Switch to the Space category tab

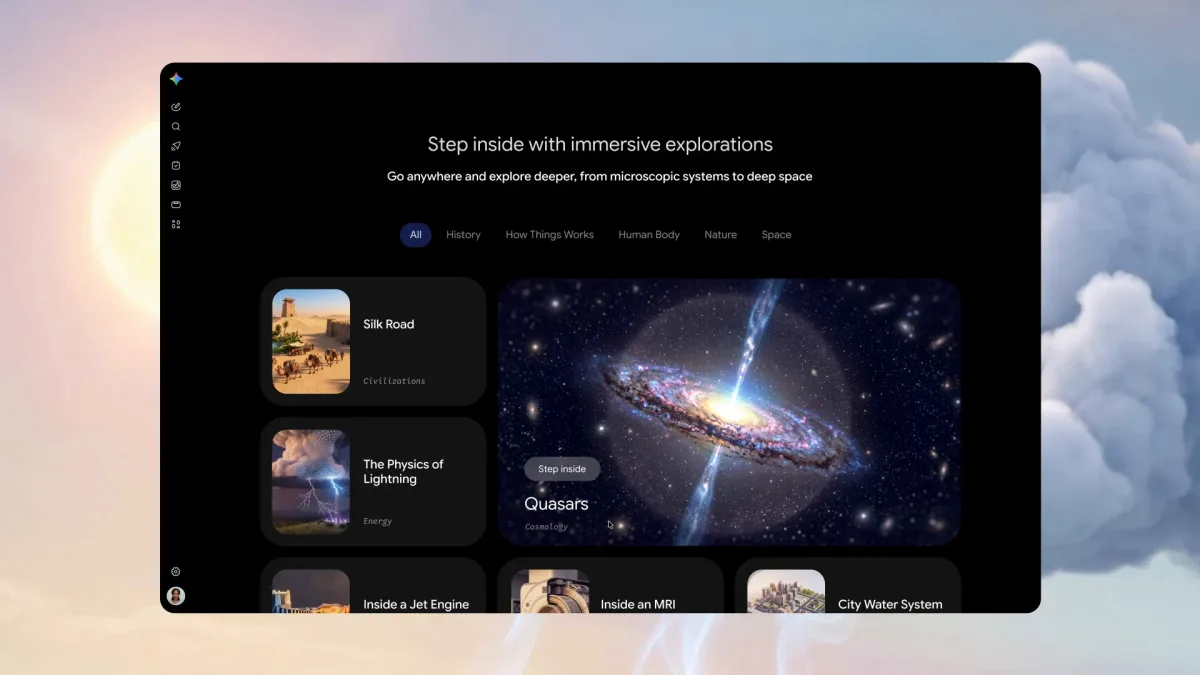click(x=776, y=235)
